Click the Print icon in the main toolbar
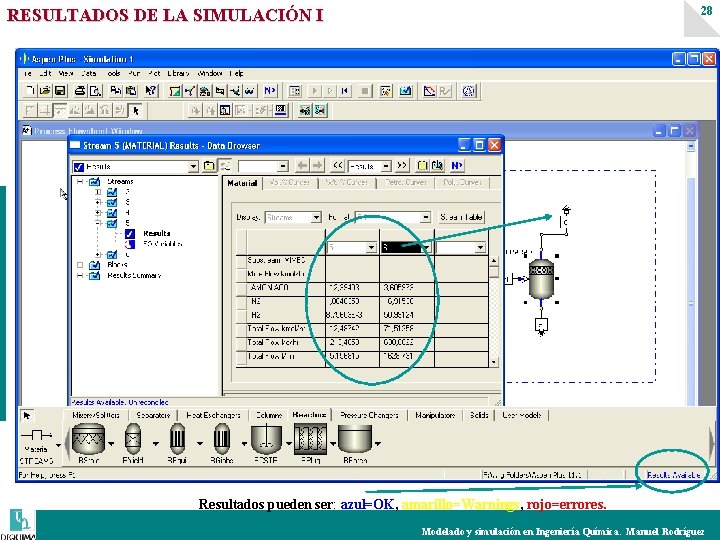The height and width of the screenshot is (540, 720). click(80, 91)
